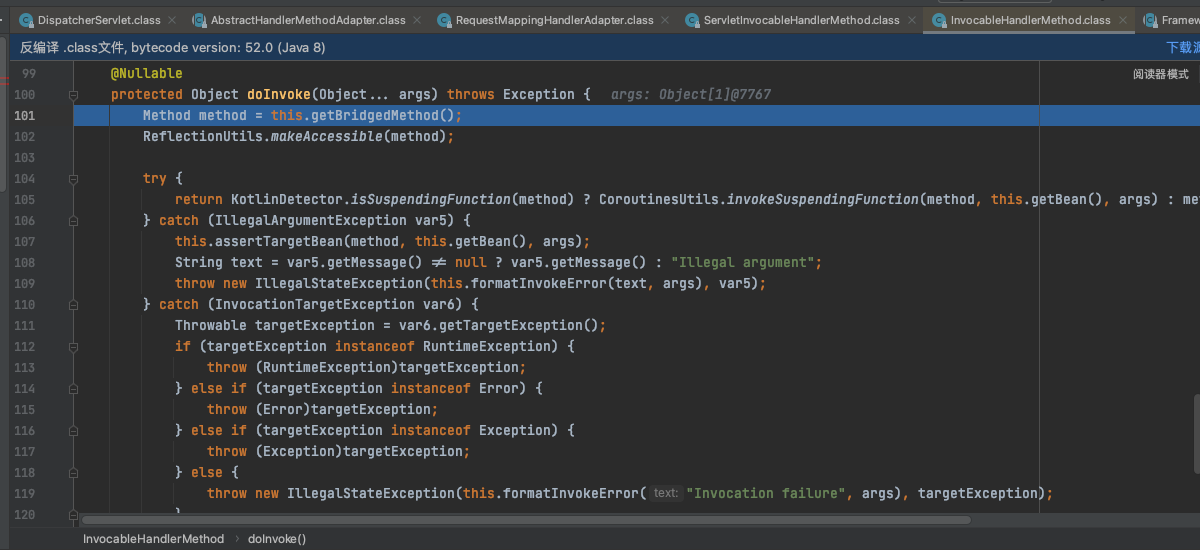Switch to the AbstractHandlerMethodAdapter.class tab
Image resolution: width=1200 pixels, height=550 pixels.
307,20
